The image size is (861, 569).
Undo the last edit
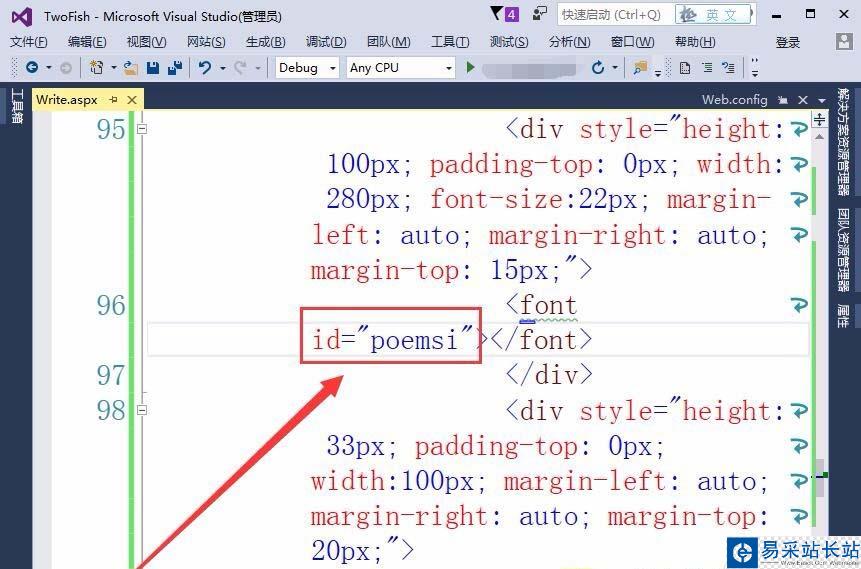205,68
